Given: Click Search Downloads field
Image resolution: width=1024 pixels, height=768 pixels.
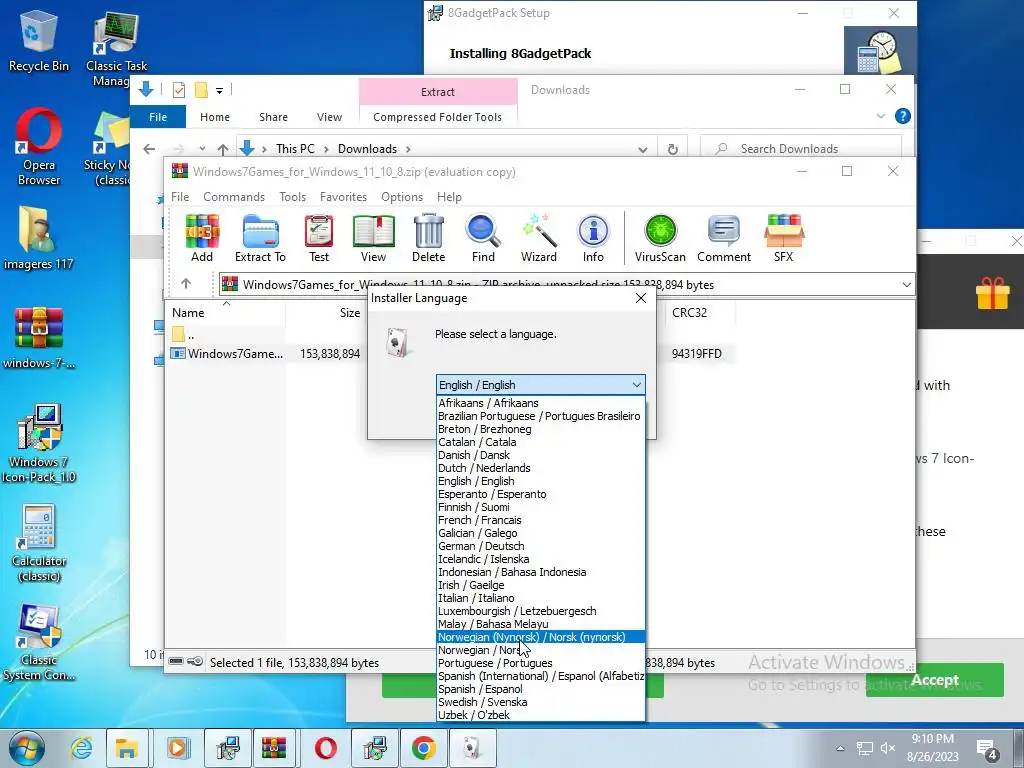Looking at the screenshot, I should point(800,149).
